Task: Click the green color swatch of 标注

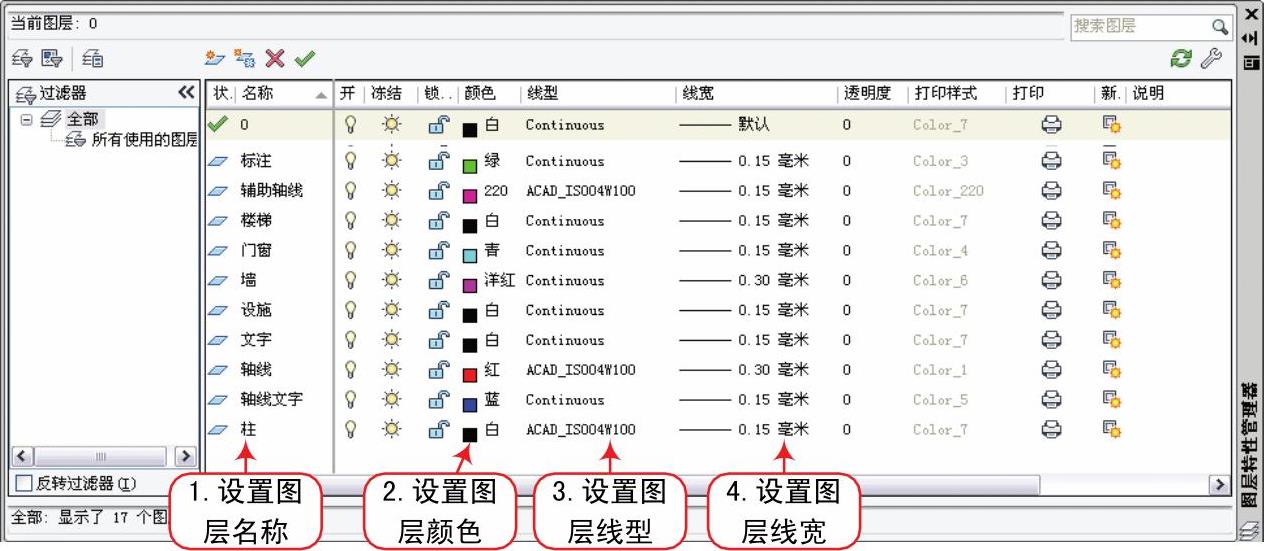Action: [470, 166]
